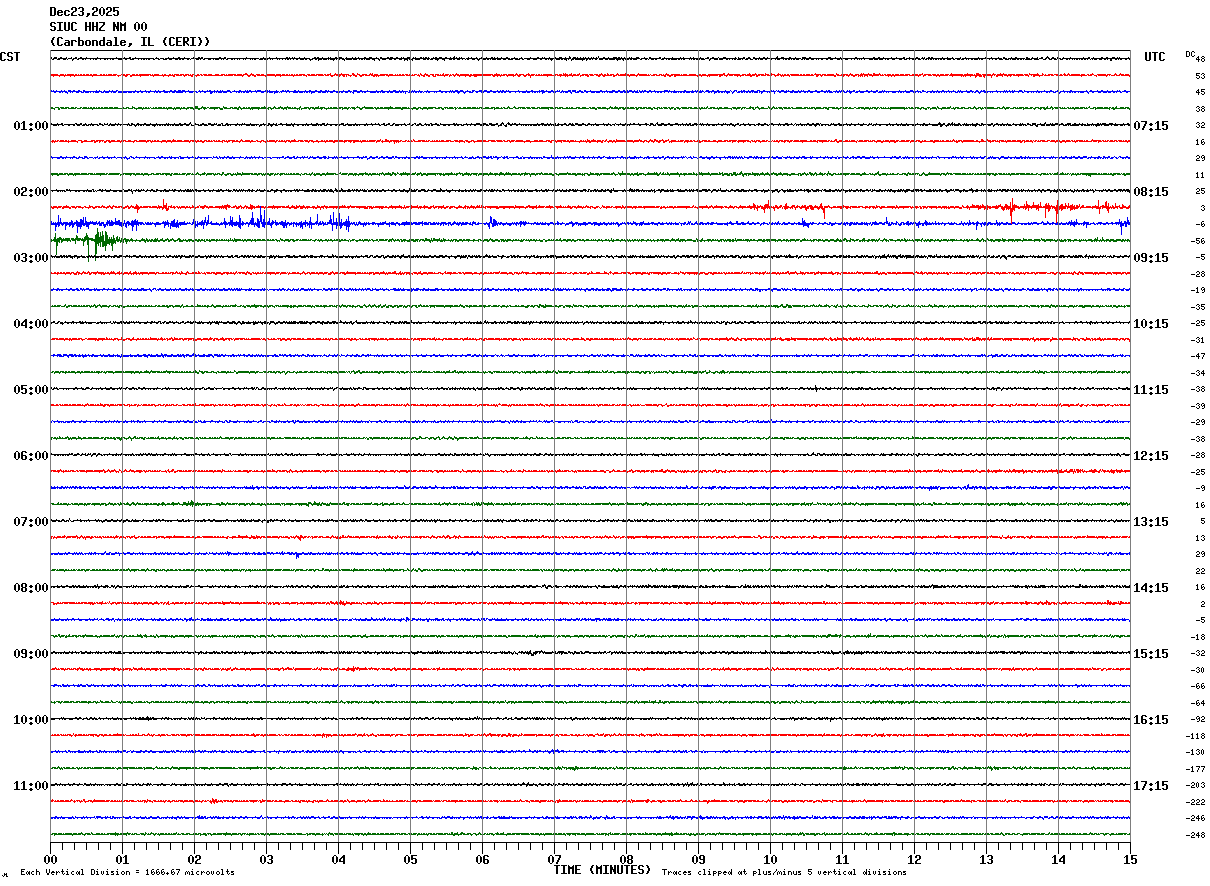Viewport: 1210px width, 886px height.
Task: Select the CST axis header
Action: (x=10, y=58)
